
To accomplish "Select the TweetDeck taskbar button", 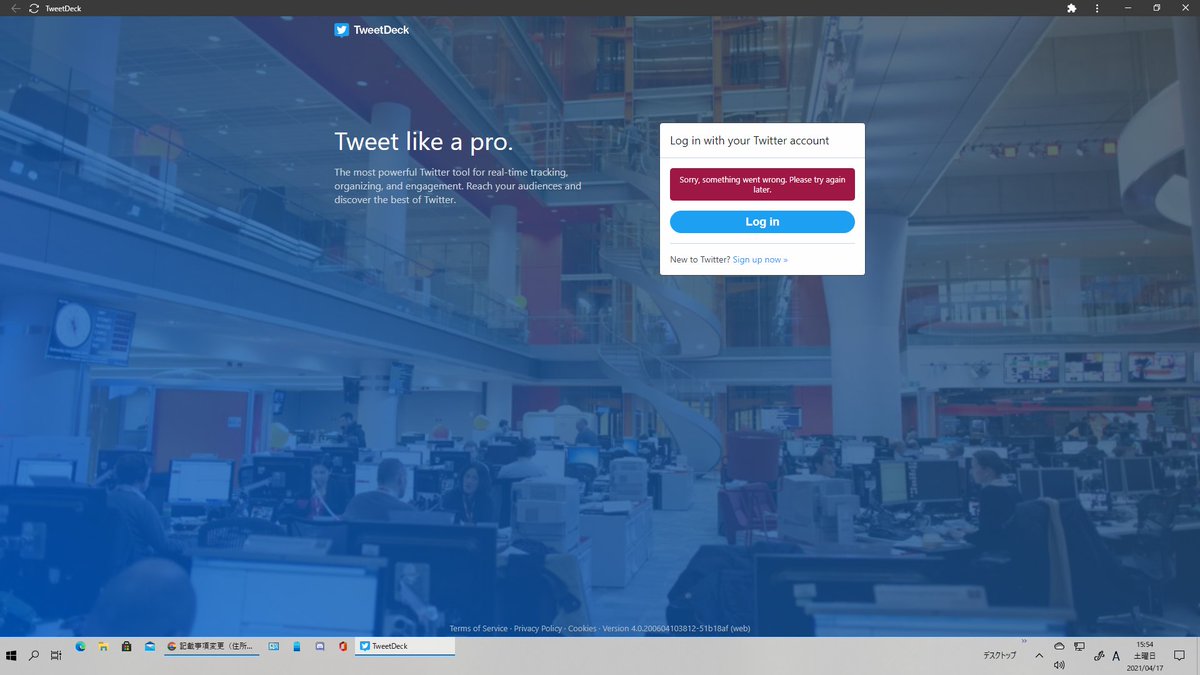I will pos(405,647).
